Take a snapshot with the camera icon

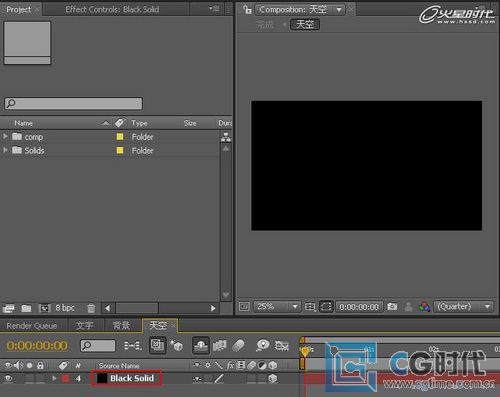(x=392, y=306)
